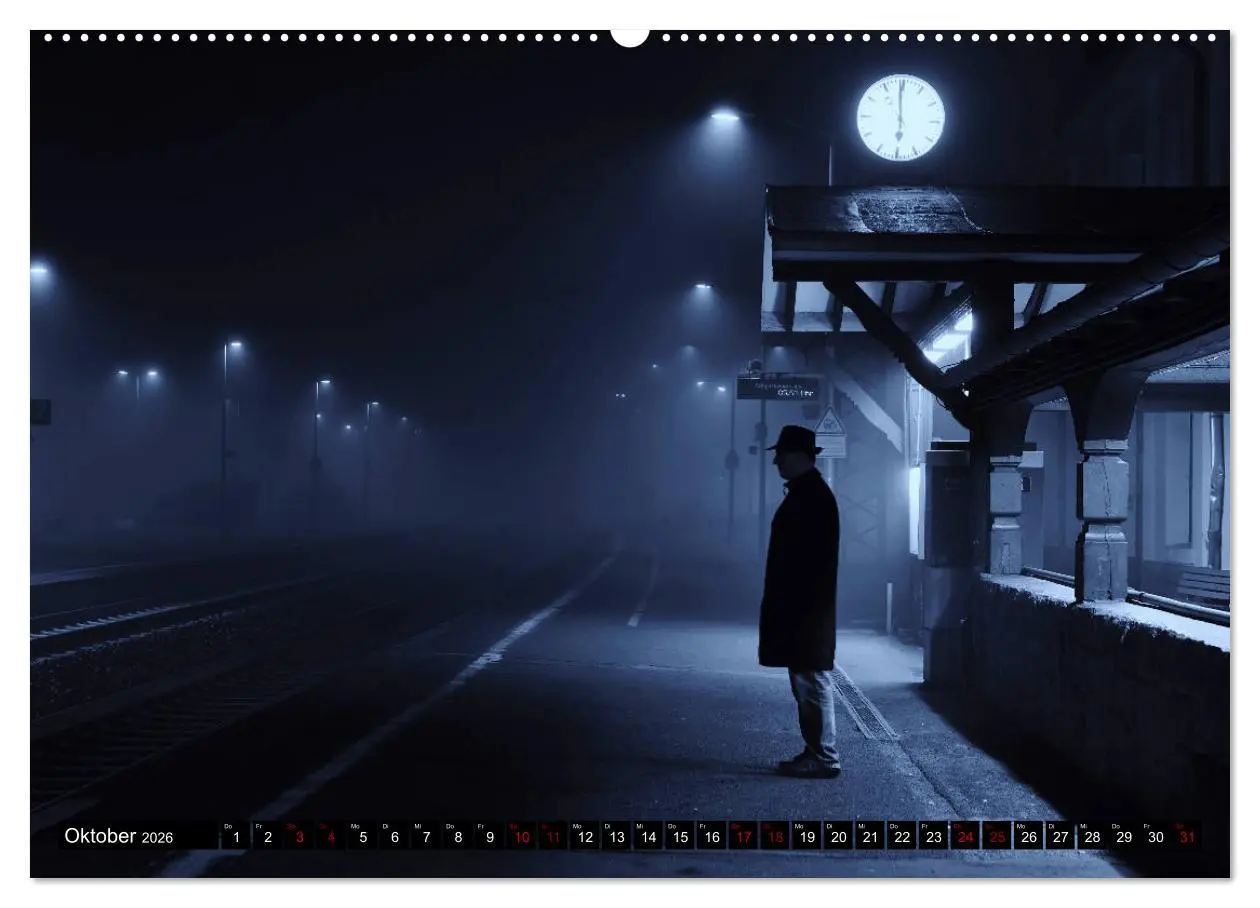Screen dimensions: 1260x908
Task: Click the man's hat
Action: [x=796, y=440]
